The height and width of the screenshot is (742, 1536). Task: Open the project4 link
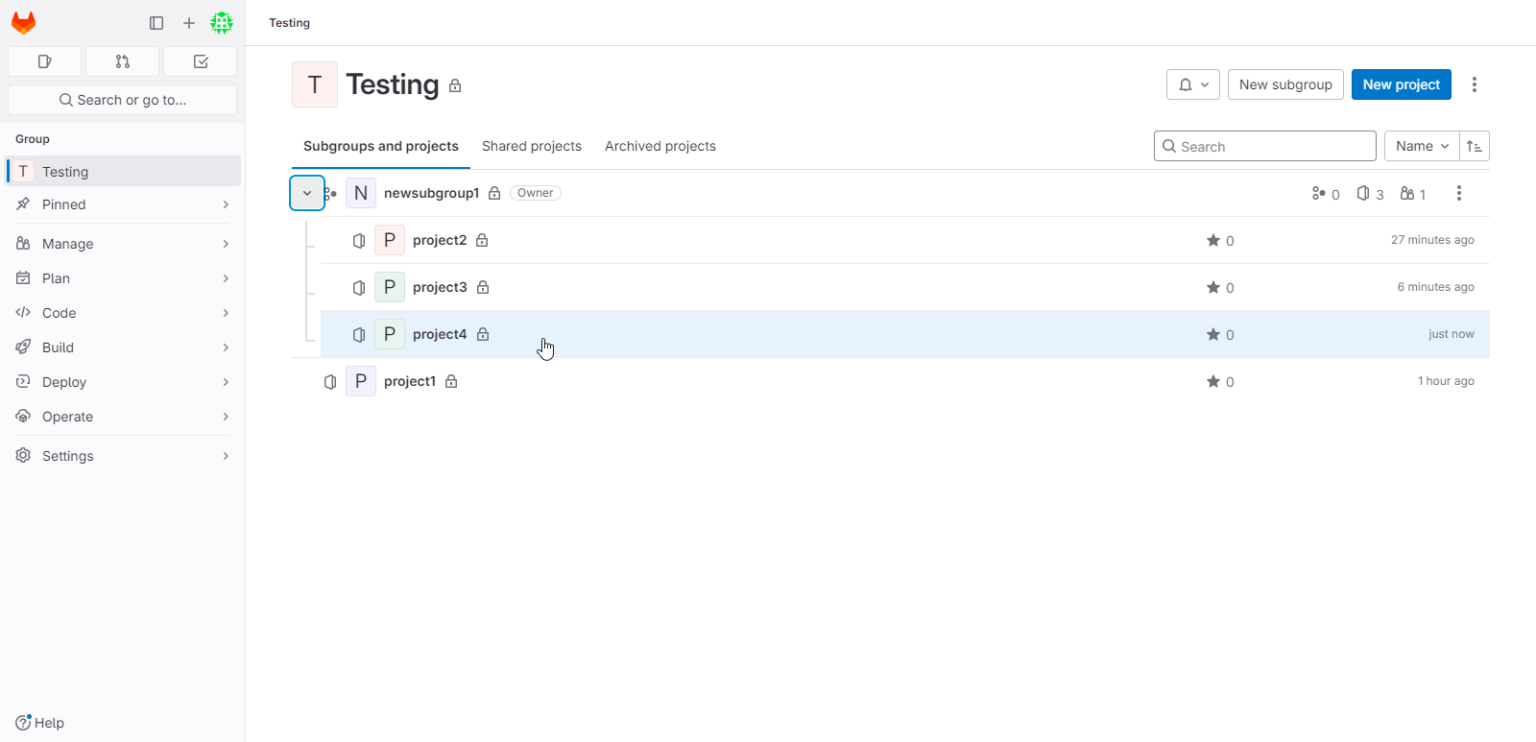439,334
